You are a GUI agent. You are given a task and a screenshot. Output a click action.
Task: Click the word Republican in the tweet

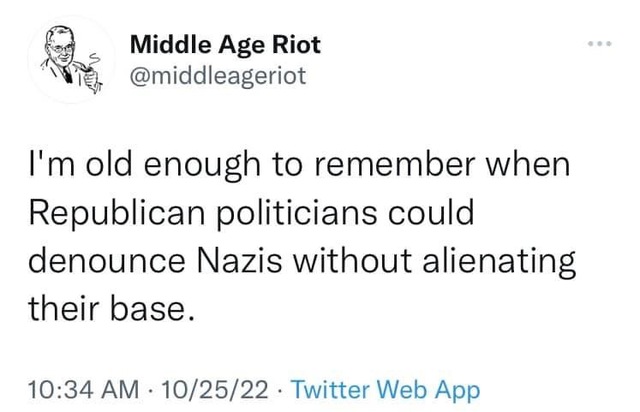[x=117, y=212]
